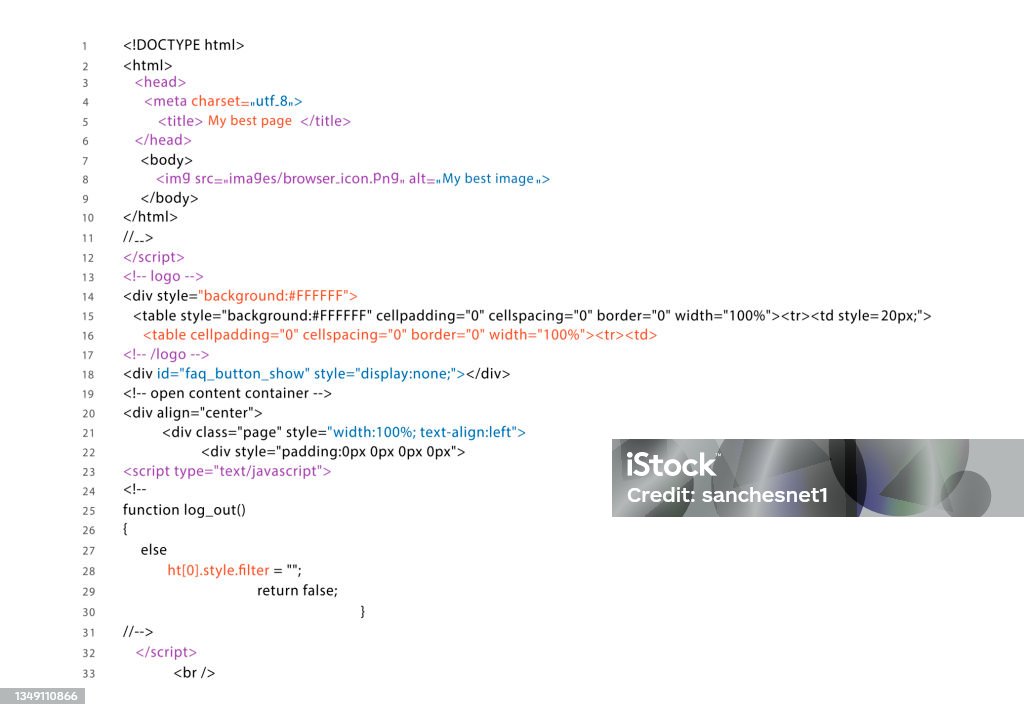Click the 'return false;' statement
Image resolution: width=1024 pixels, height=717 pixels.
tap(297, 590)
